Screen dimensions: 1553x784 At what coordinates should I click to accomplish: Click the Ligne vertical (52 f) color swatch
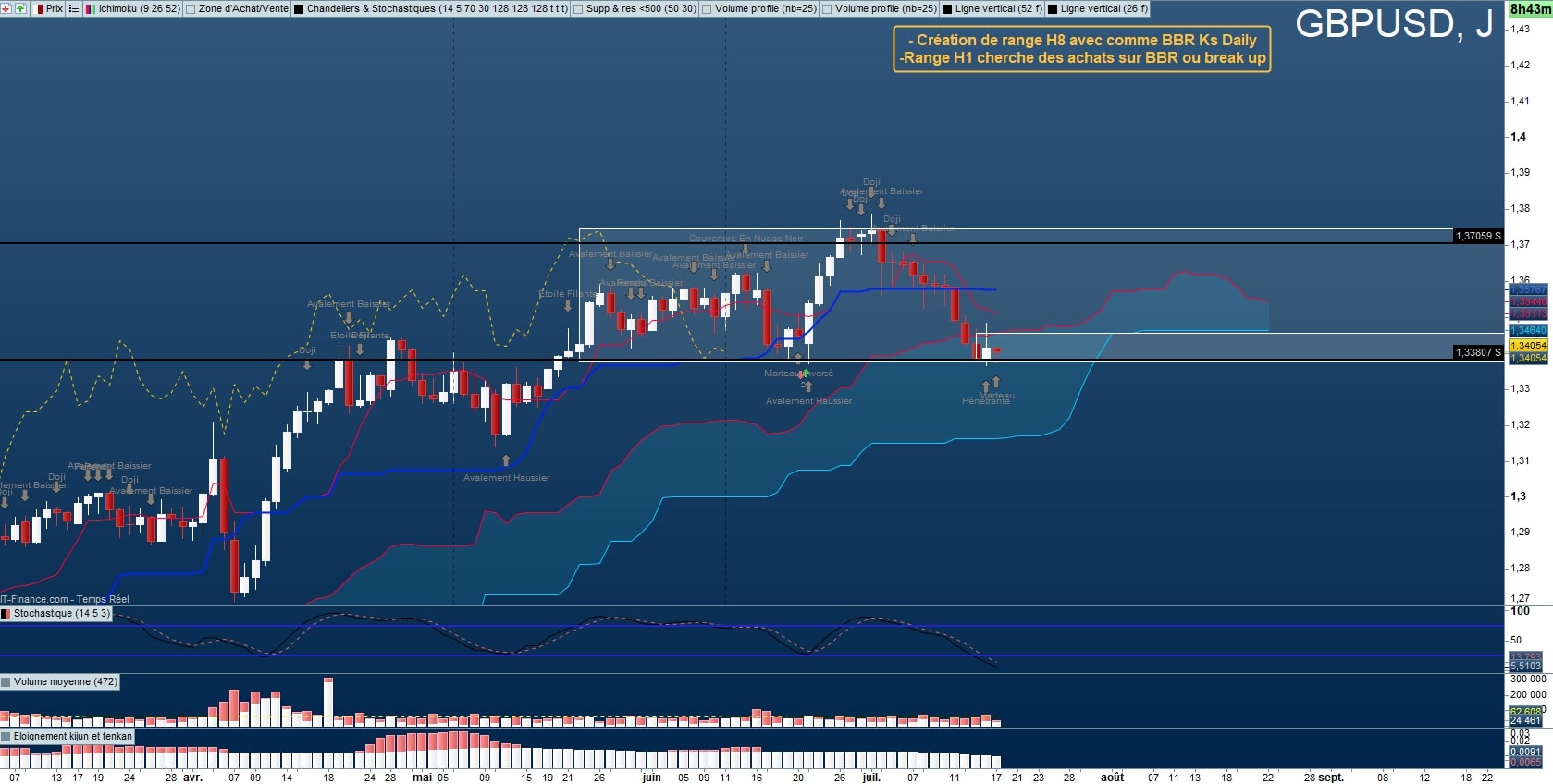click(947, 9)
